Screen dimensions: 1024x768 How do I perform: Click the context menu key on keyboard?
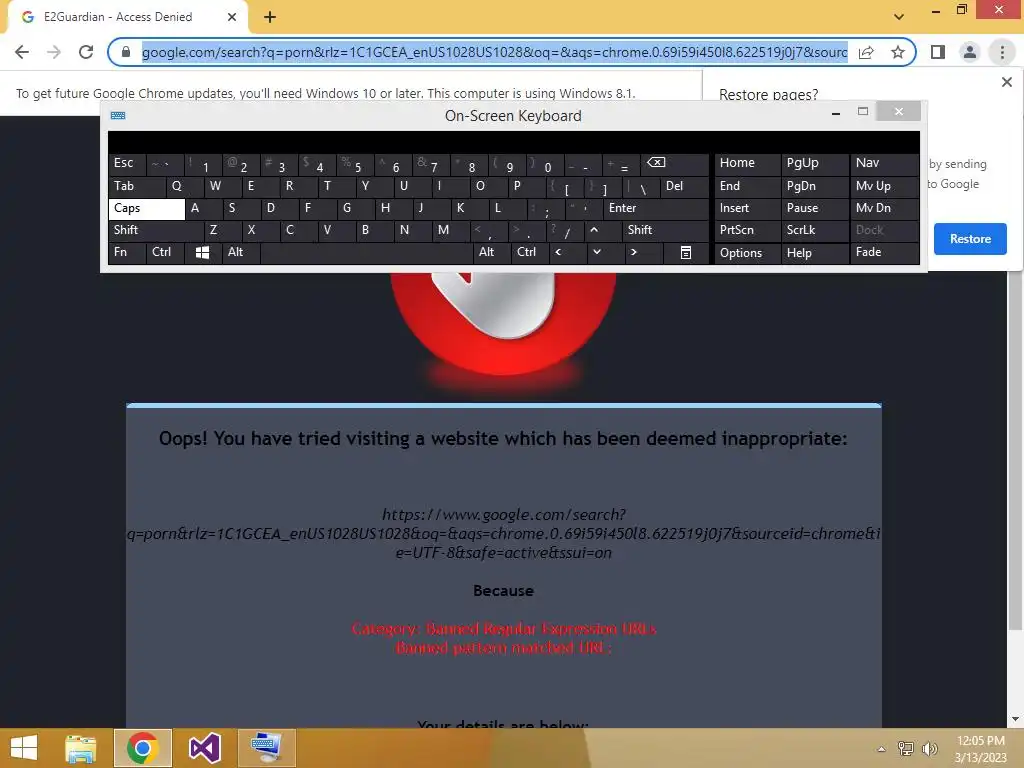(686, 253)
